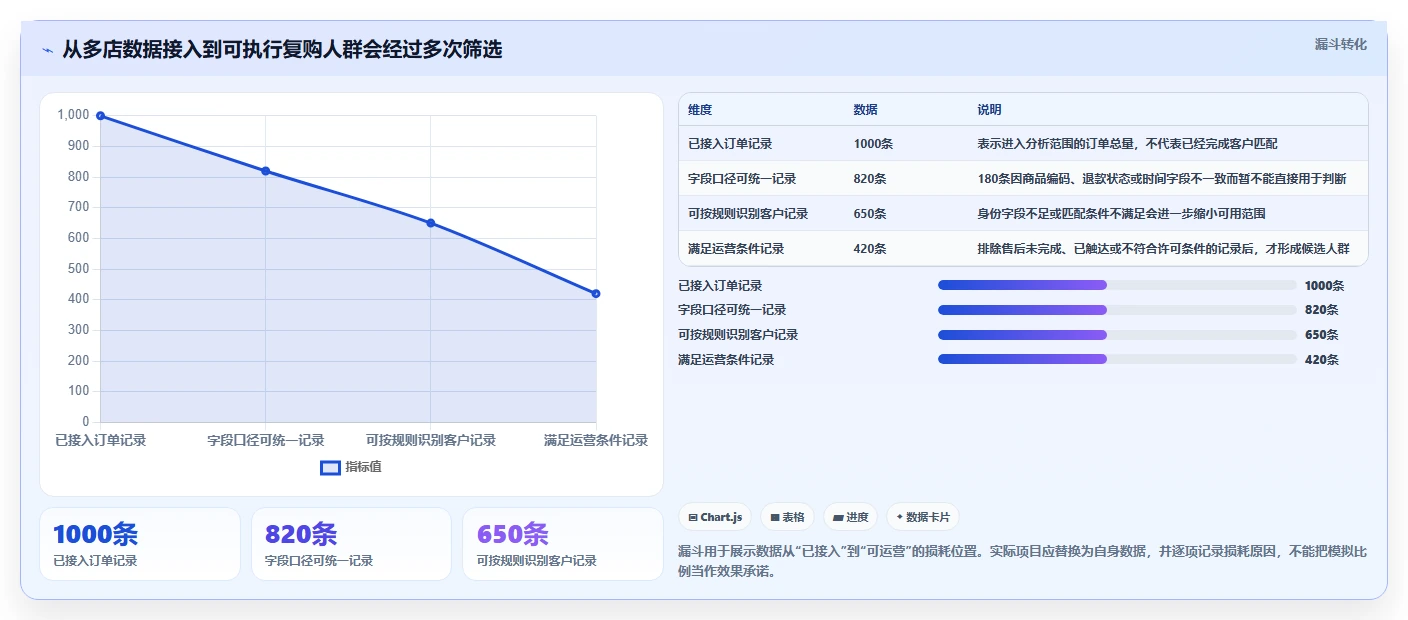
Task: Click the 字段口径可统一记录 x-axis label
Action: tap(266, 440)
